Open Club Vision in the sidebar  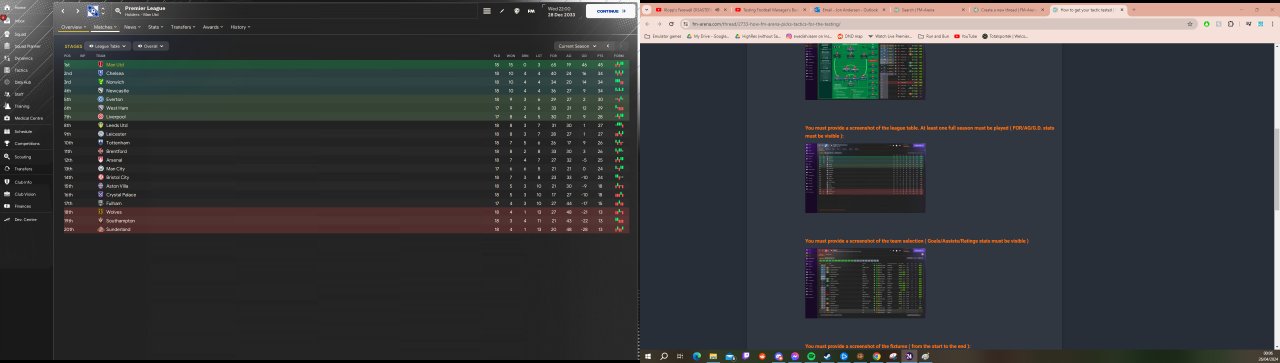point(20,194)
